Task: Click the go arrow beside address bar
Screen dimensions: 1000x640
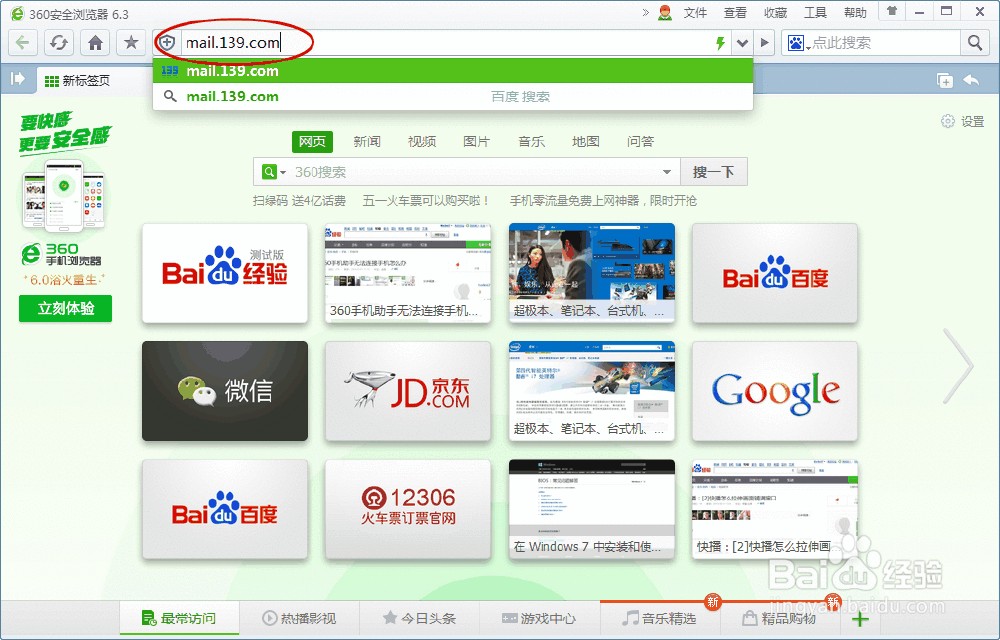Action: [764, 43]
